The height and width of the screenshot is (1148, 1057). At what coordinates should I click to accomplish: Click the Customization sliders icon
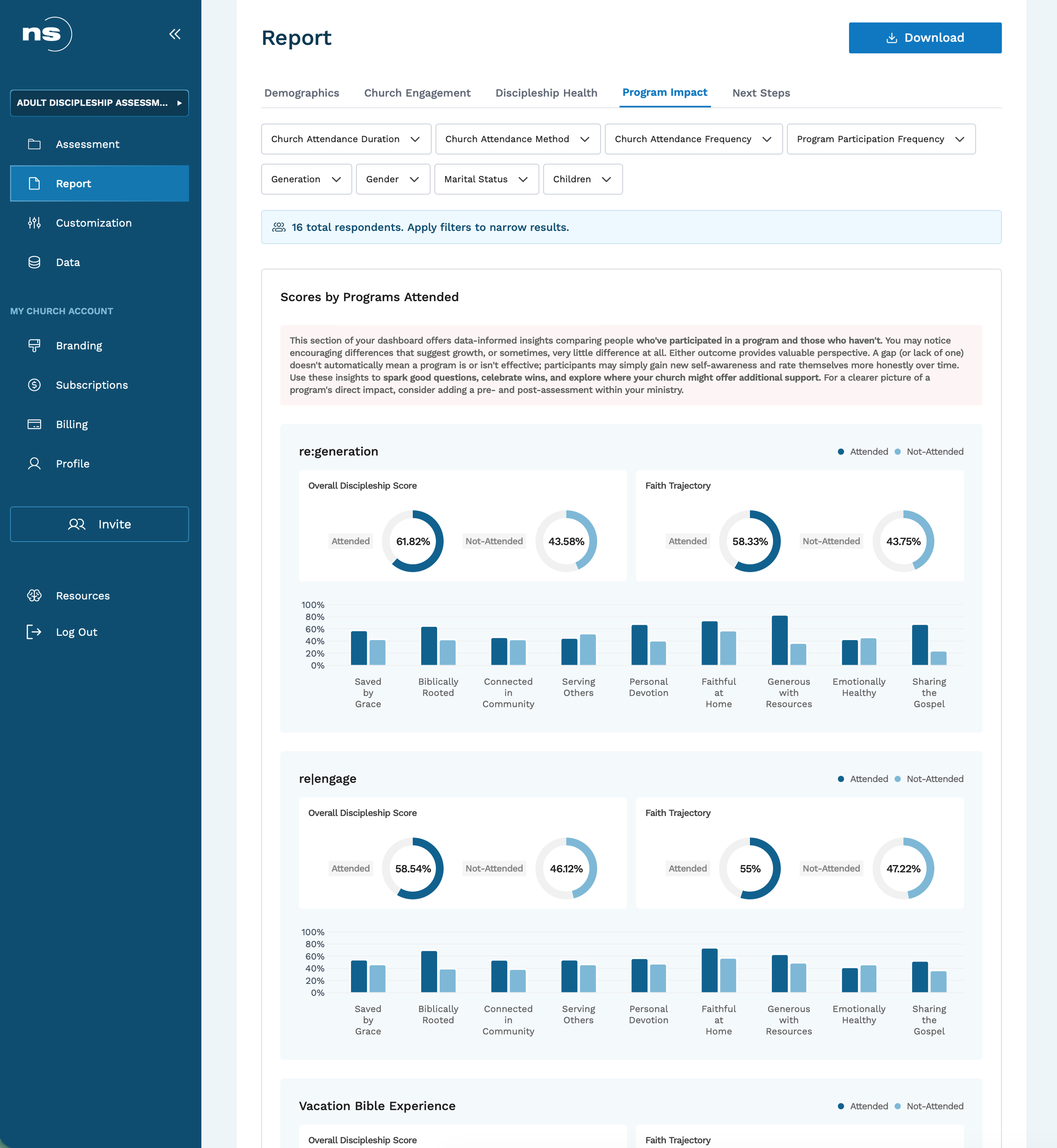[34, 223]
